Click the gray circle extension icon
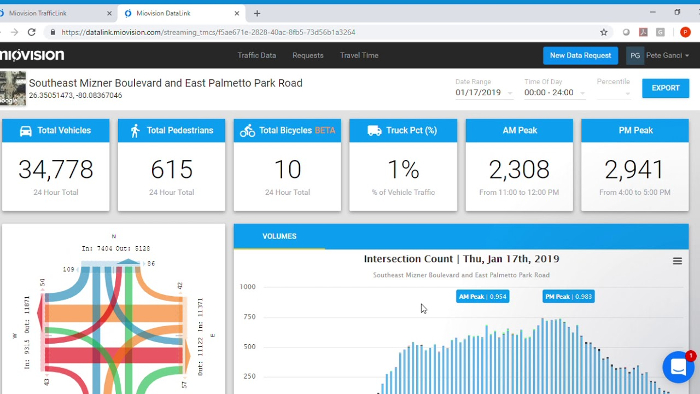 626,32
